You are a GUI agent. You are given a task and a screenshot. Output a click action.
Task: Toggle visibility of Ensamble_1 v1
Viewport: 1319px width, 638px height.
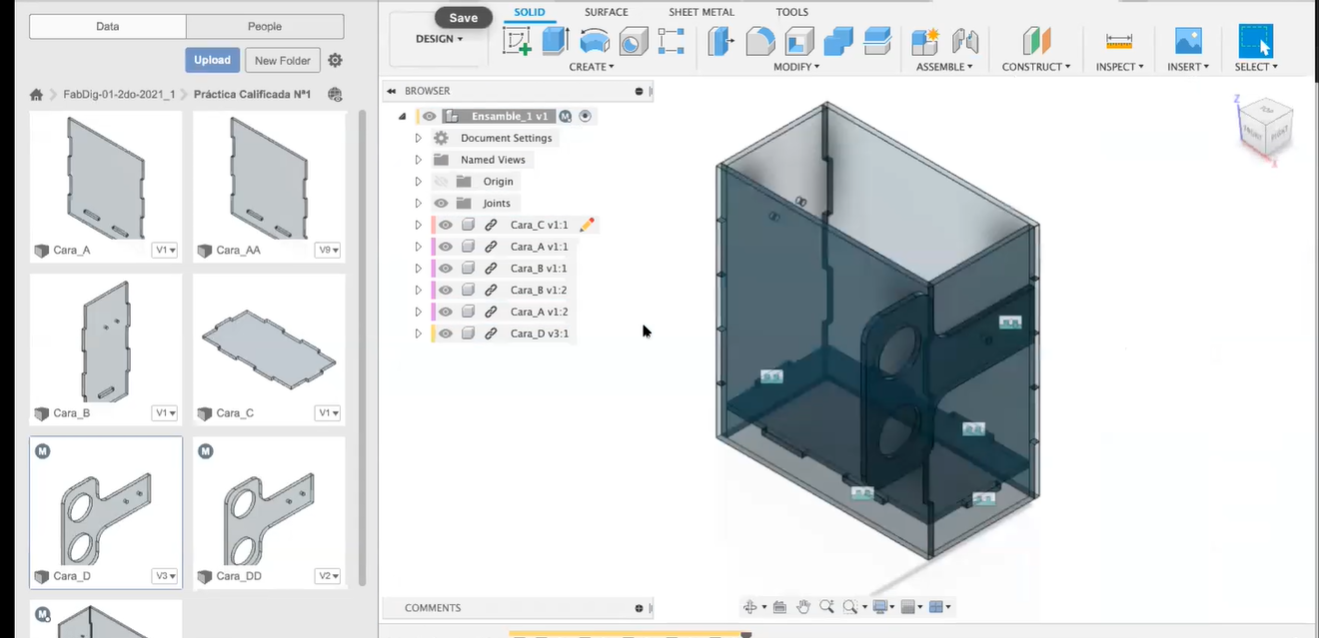[x=429, y=116]
